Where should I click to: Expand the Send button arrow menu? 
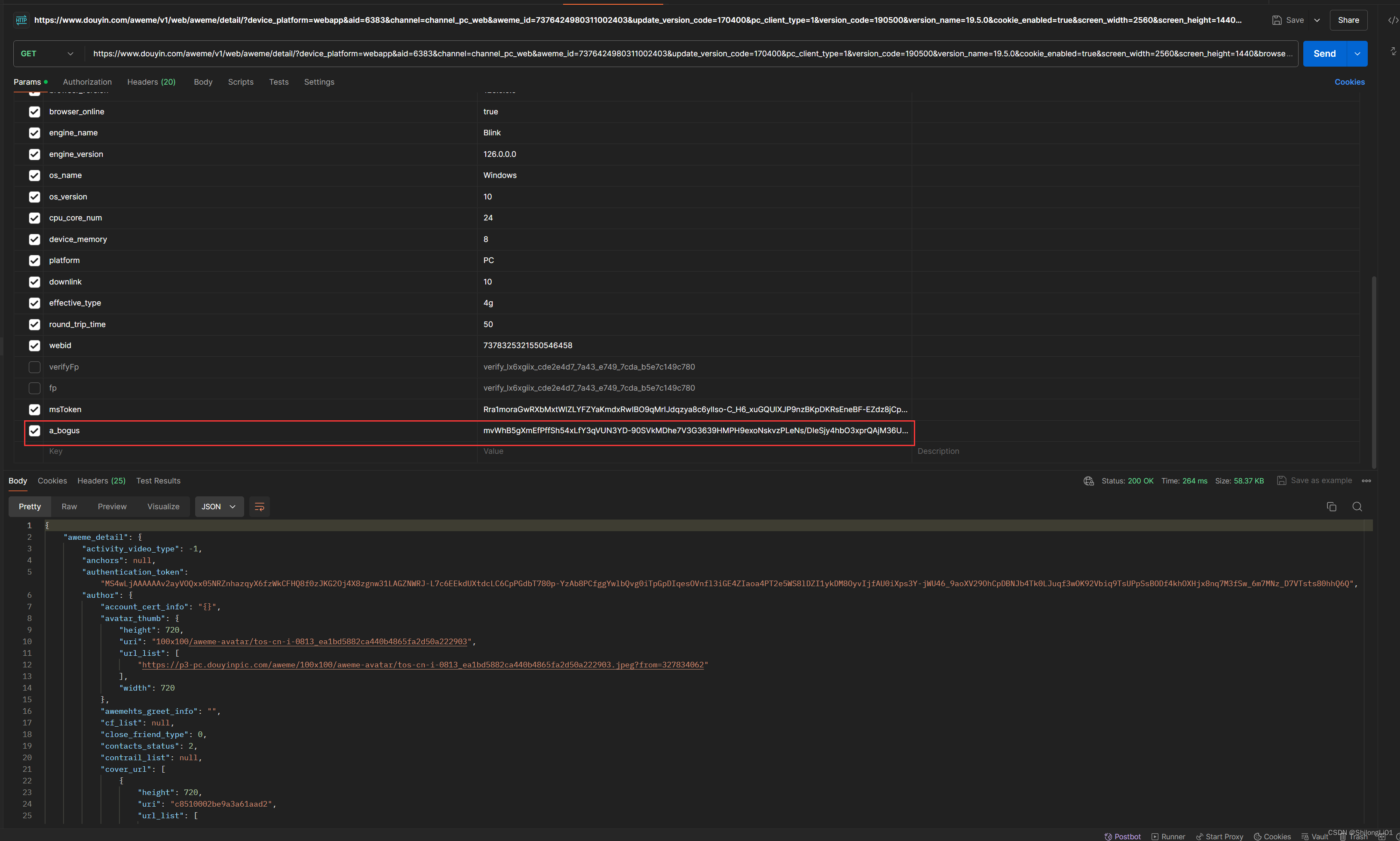coord(1357,54)
